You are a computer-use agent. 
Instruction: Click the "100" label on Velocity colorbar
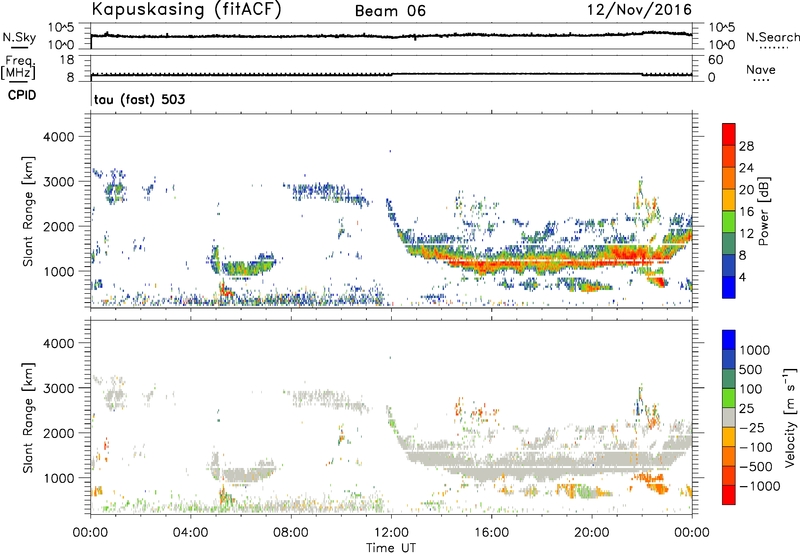tap(751, 389)
